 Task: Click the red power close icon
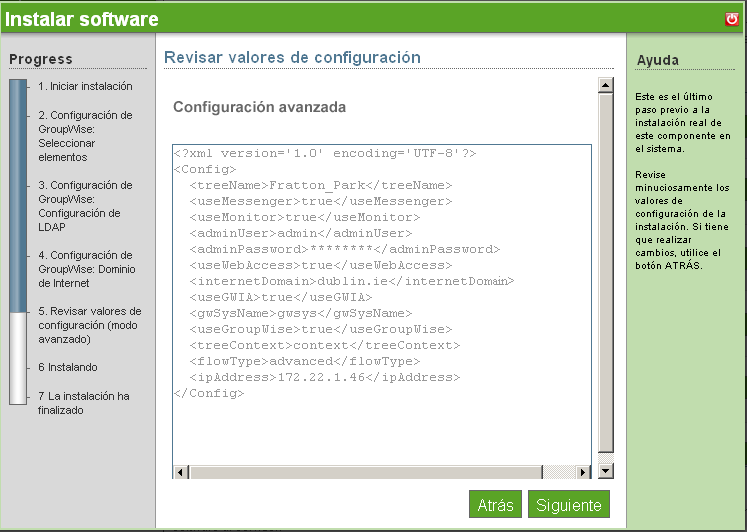pyautogui.click(x=732, y=19)
